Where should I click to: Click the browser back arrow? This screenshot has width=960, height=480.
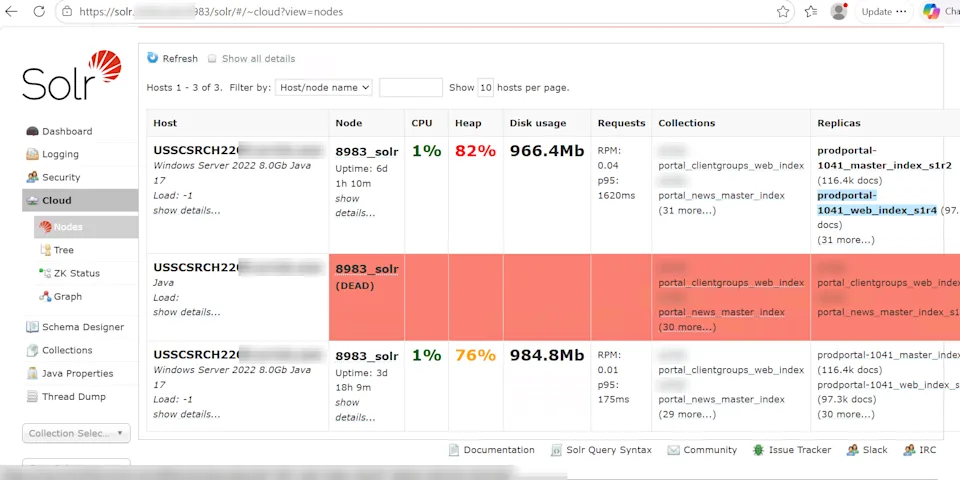click(11, 12)
